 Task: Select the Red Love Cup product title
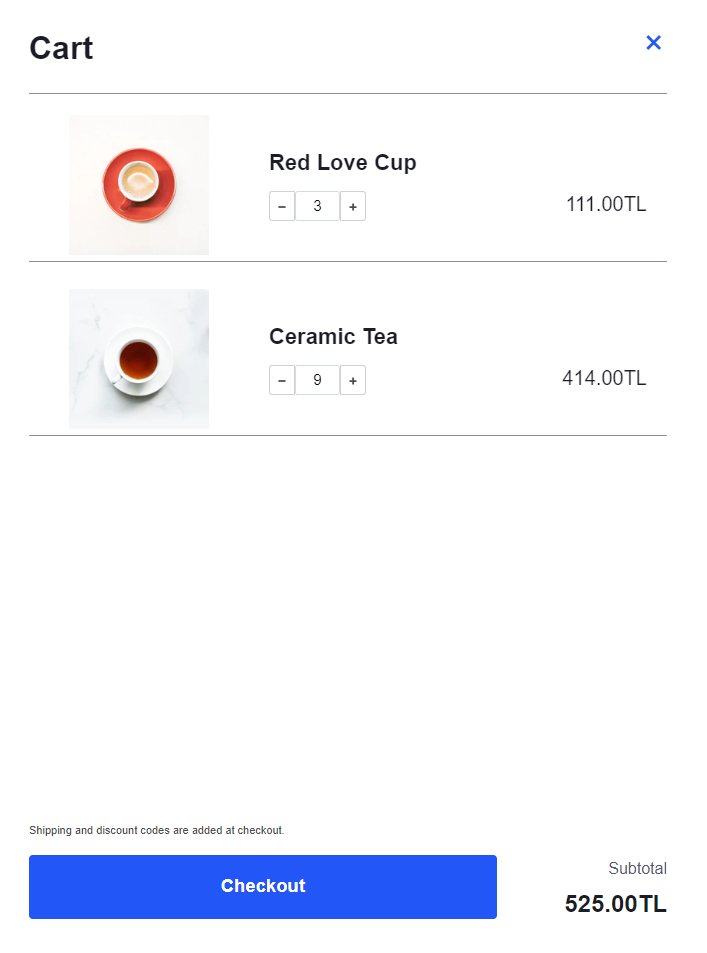343,163
